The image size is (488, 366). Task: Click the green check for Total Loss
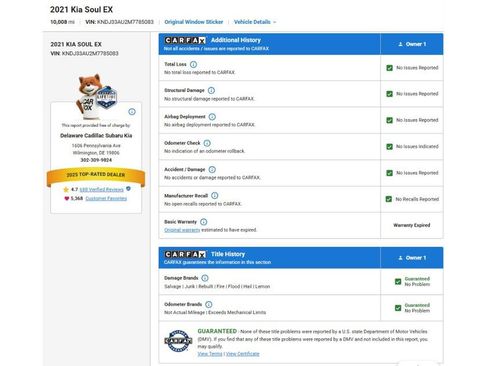click(389, 68)
